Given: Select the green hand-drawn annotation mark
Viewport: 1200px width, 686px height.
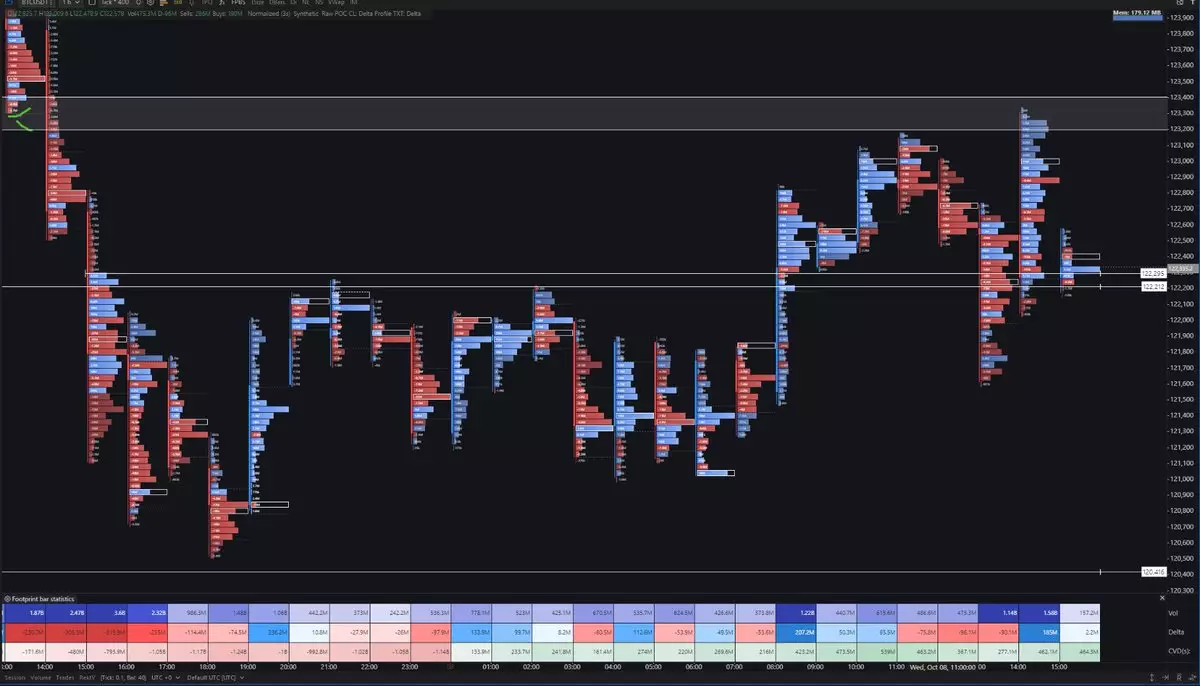Looking at the screenshot, I should click(21, 117).
